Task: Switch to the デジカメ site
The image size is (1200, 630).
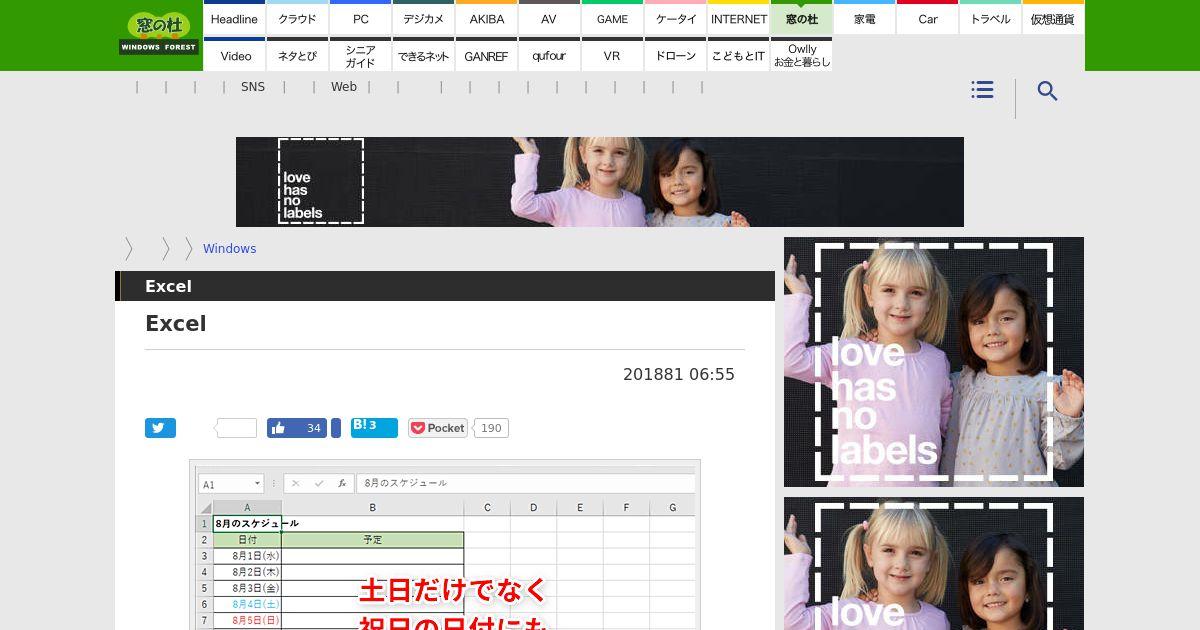Action: (x=423, y=18)
